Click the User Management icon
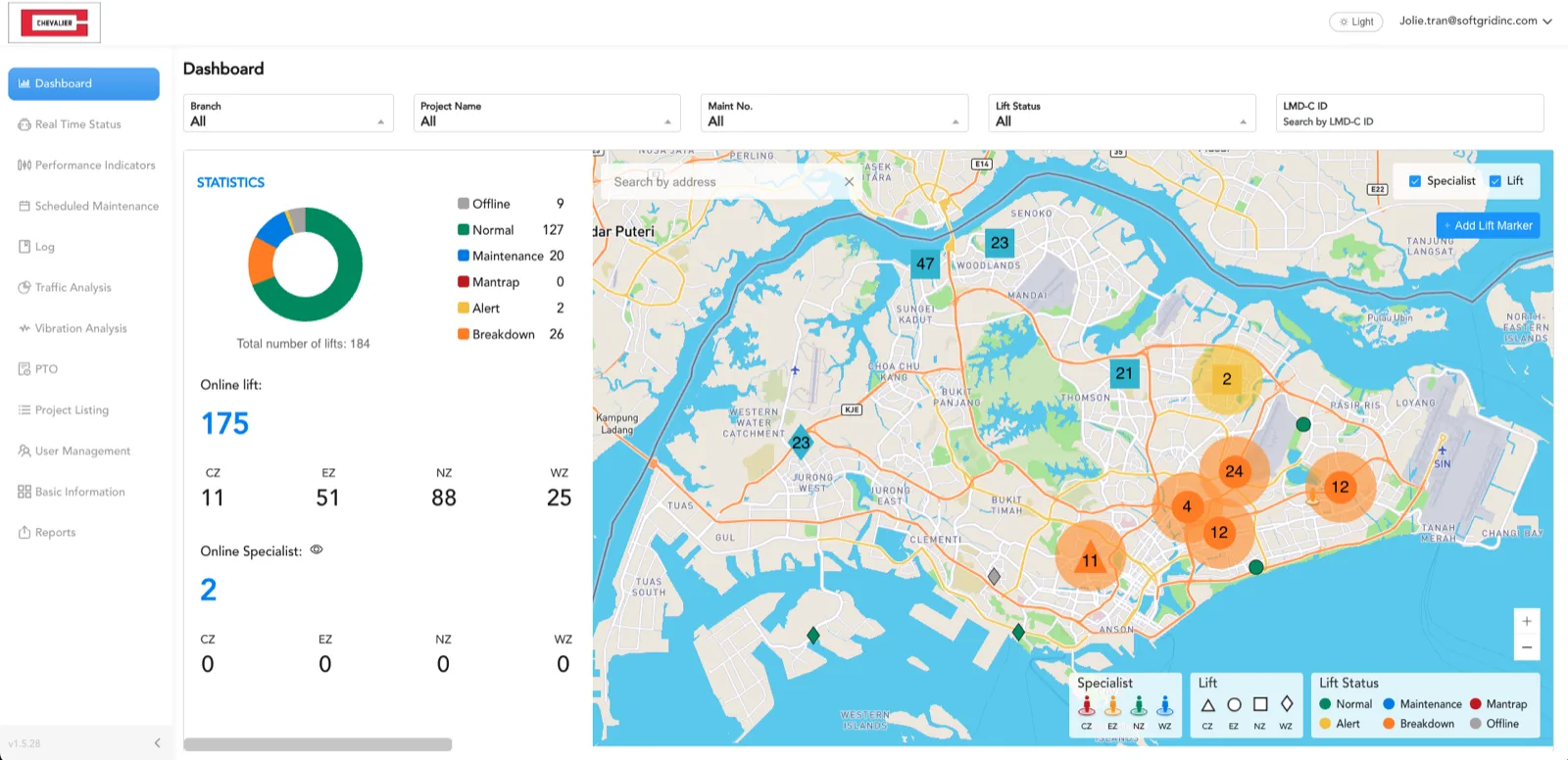This screenshot has width=1568, height=760. [x=24, y=451]
